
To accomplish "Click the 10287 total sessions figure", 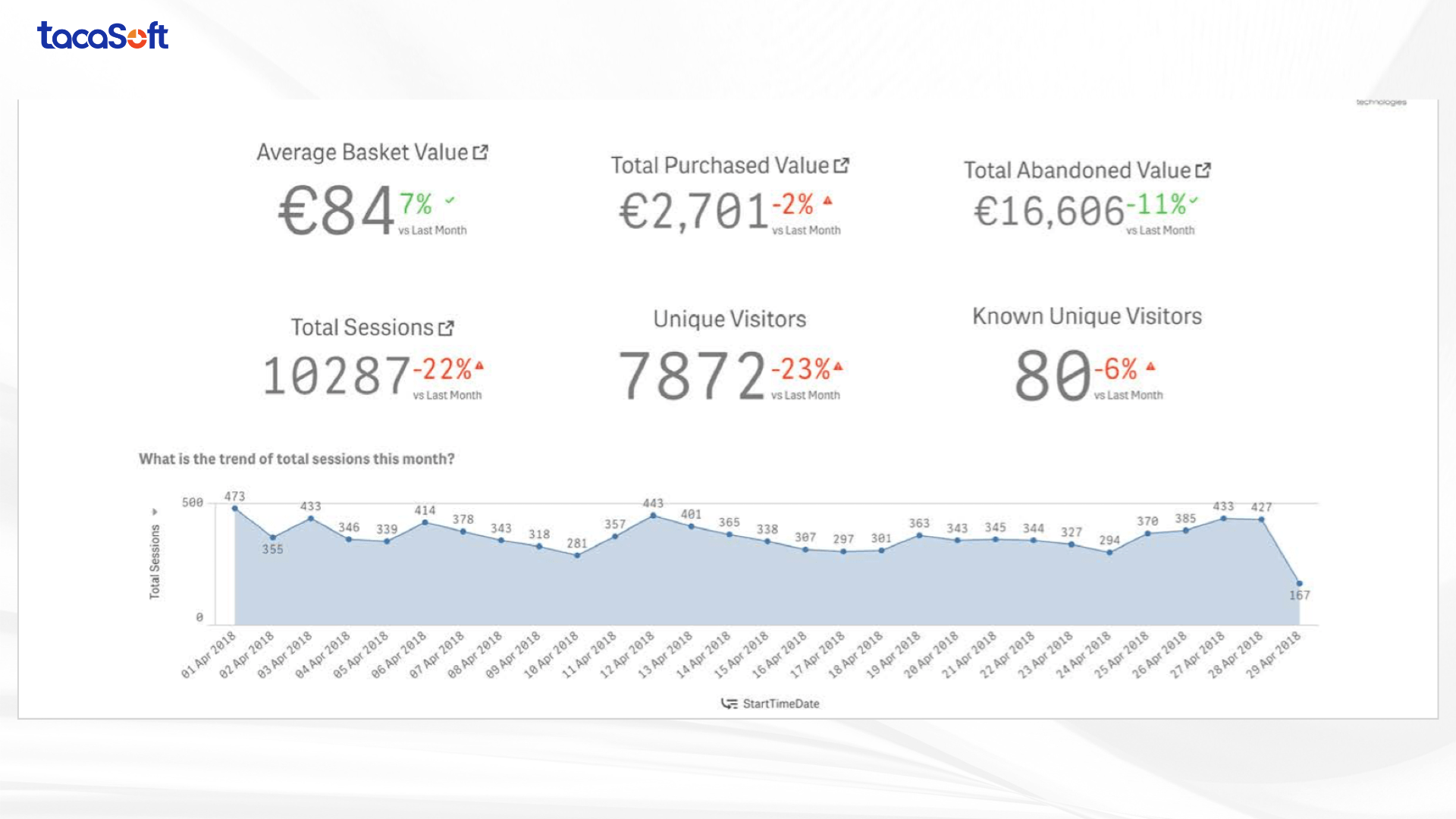I will [x=336, y=376].
